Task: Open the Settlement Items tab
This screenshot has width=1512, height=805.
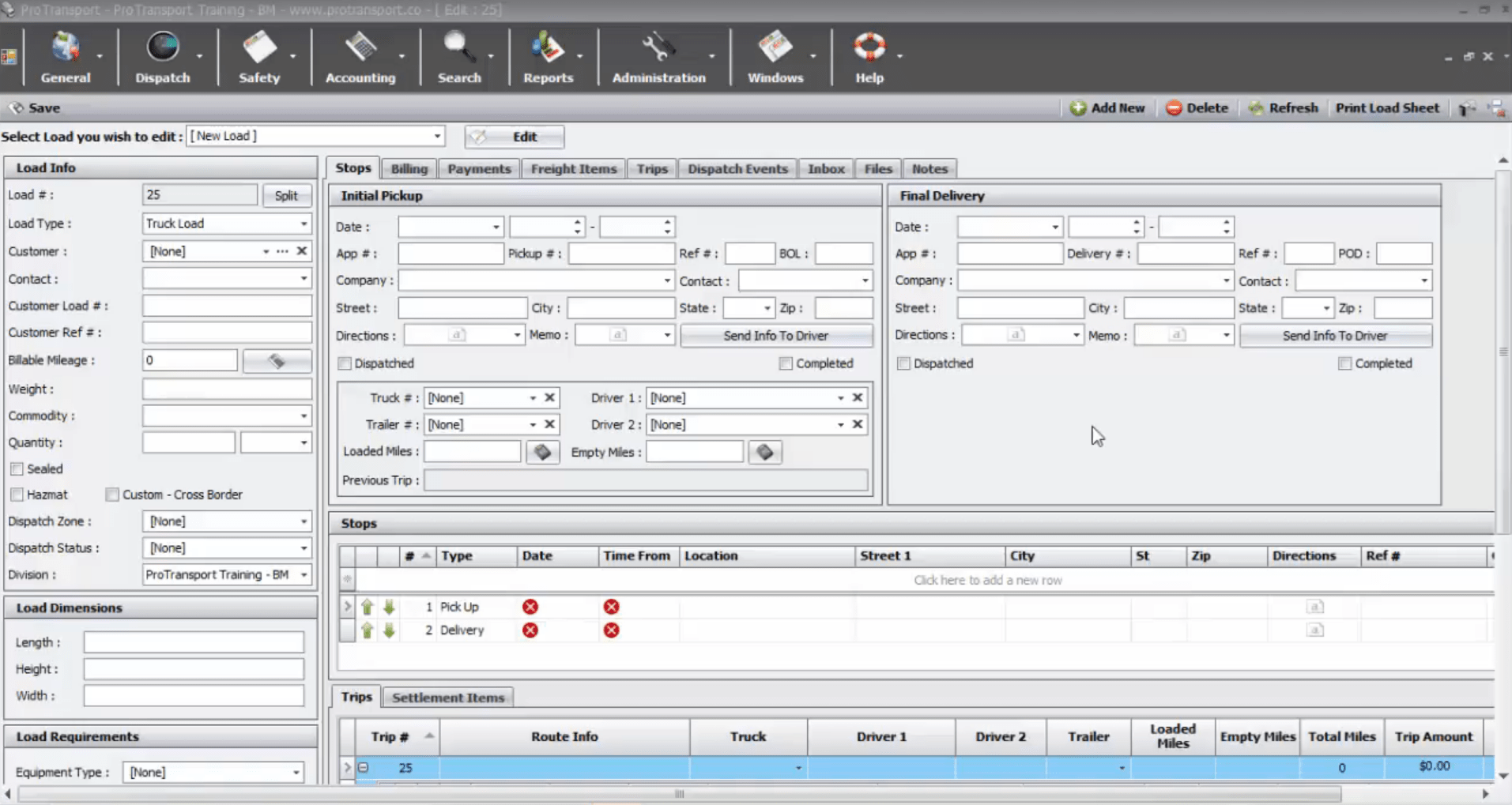Action: (447, 697)
